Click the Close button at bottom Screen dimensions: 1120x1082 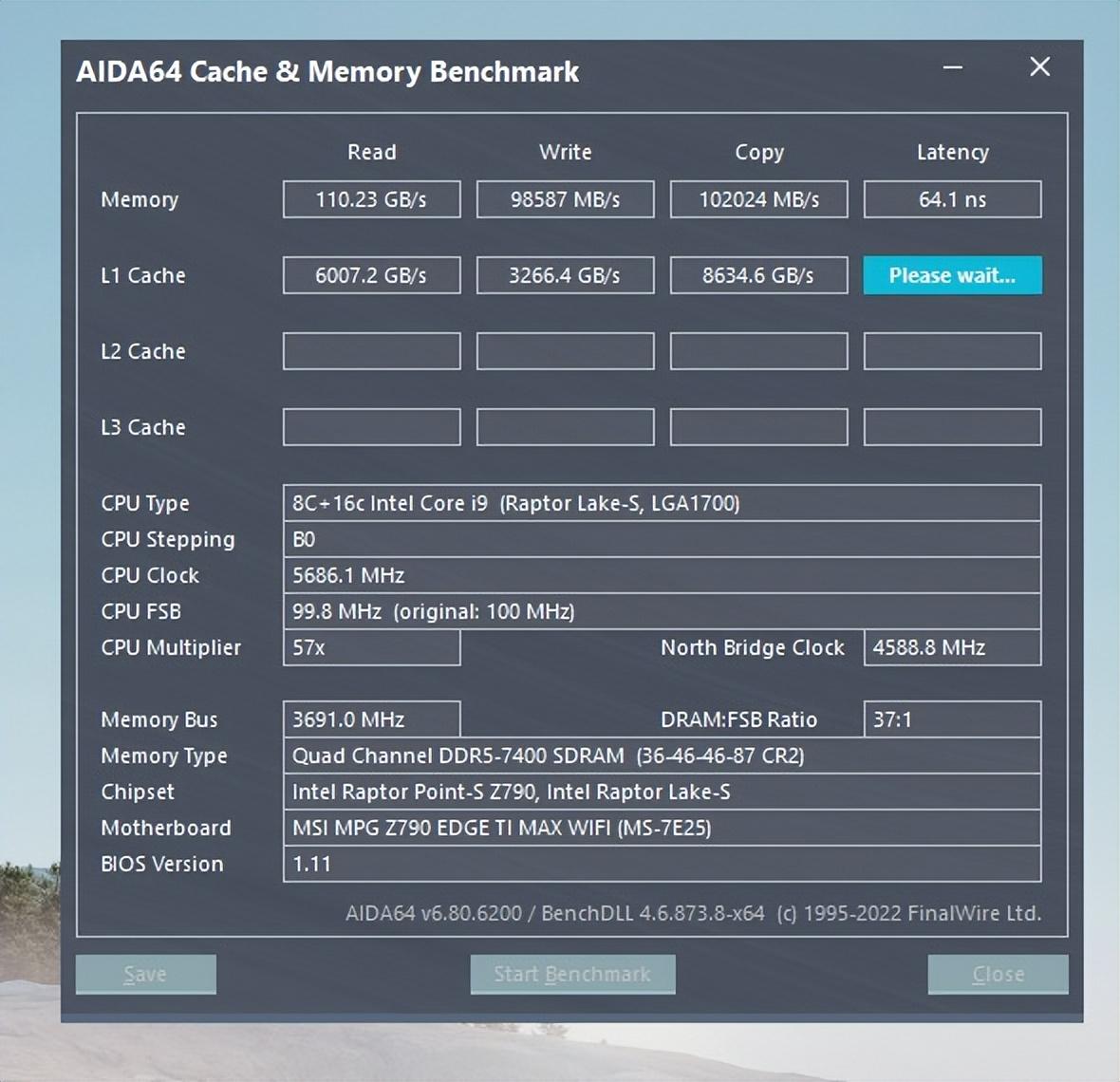tap(998, 974)
